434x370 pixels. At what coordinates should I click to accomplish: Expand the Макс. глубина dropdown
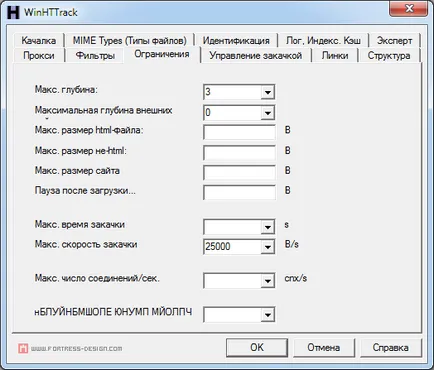coord(267,92)
